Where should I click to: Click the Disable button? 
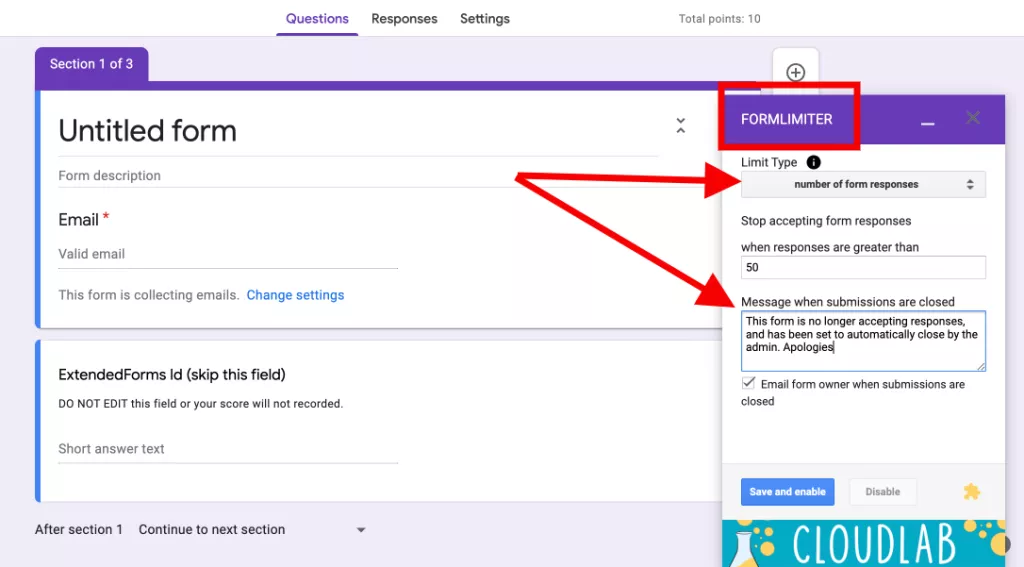tap(882, 492)
